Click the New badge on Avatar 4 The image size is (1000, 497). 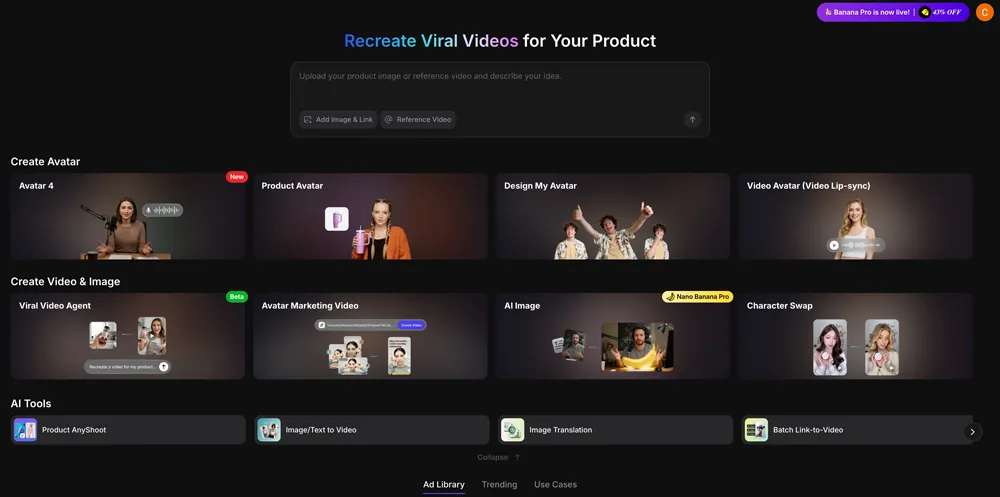(x=237, y=177)
